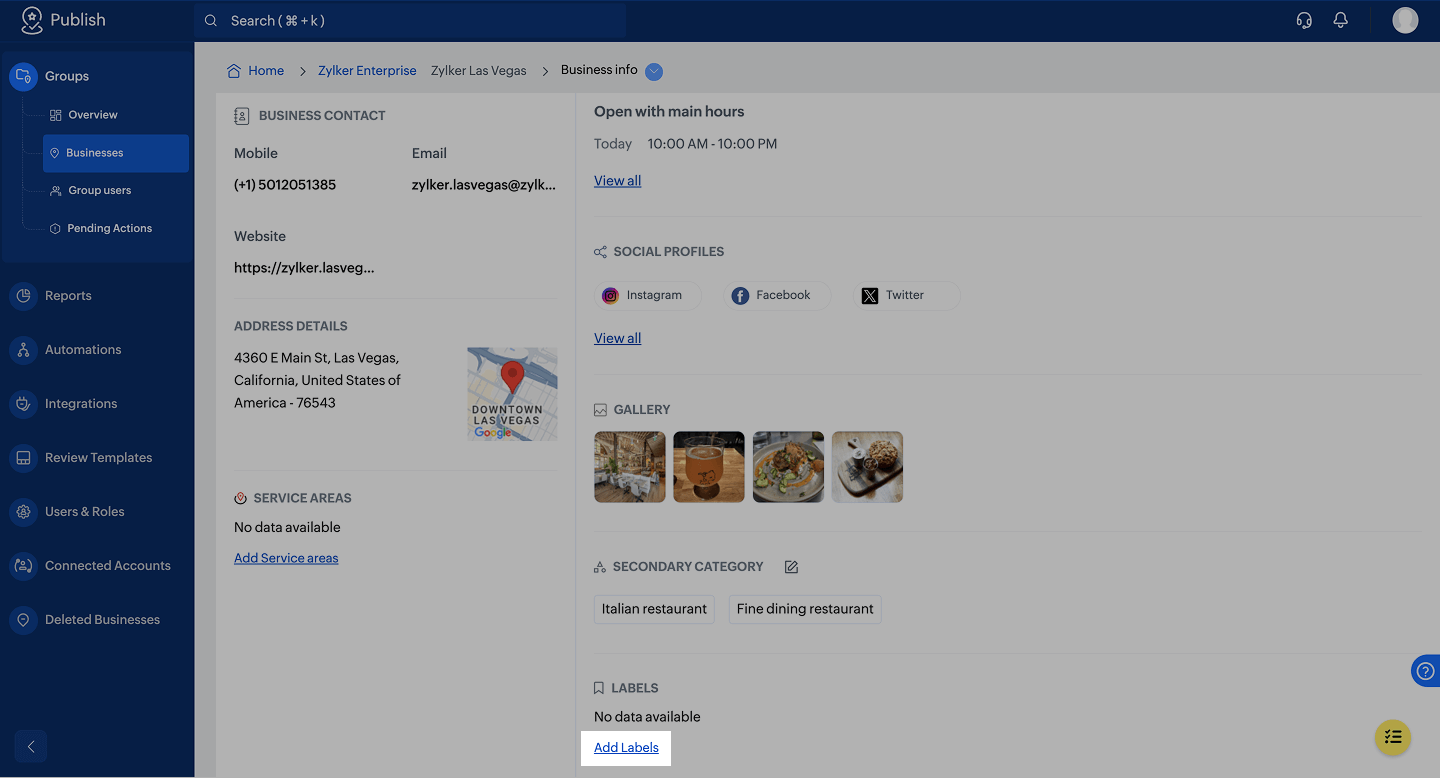Click the Automations sidebar icon
This screenshot has width=1440, height=778.
[x=23, y=350]
